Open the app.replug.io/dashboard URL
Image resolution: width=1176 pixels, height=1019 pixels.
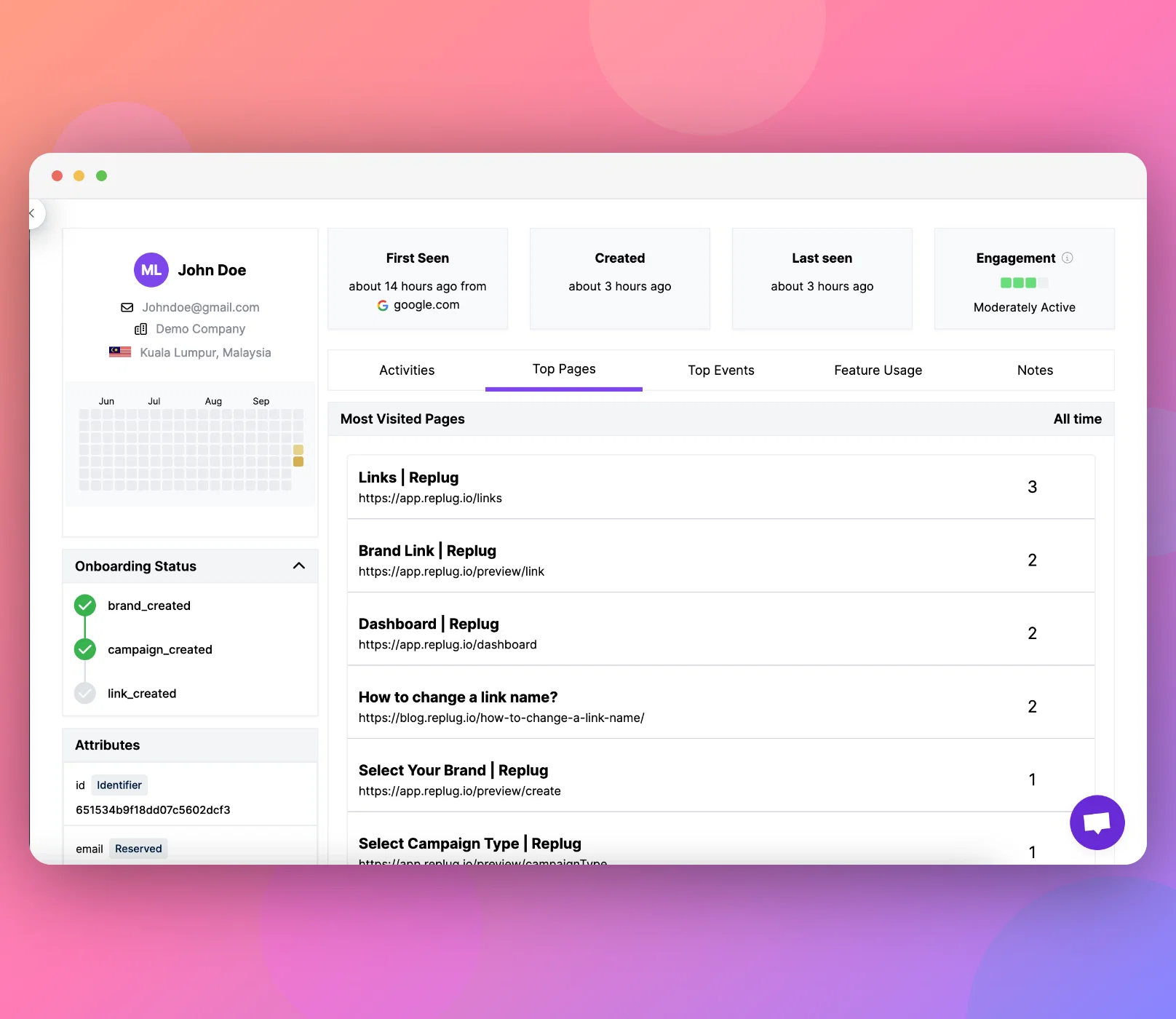point(448,645)
